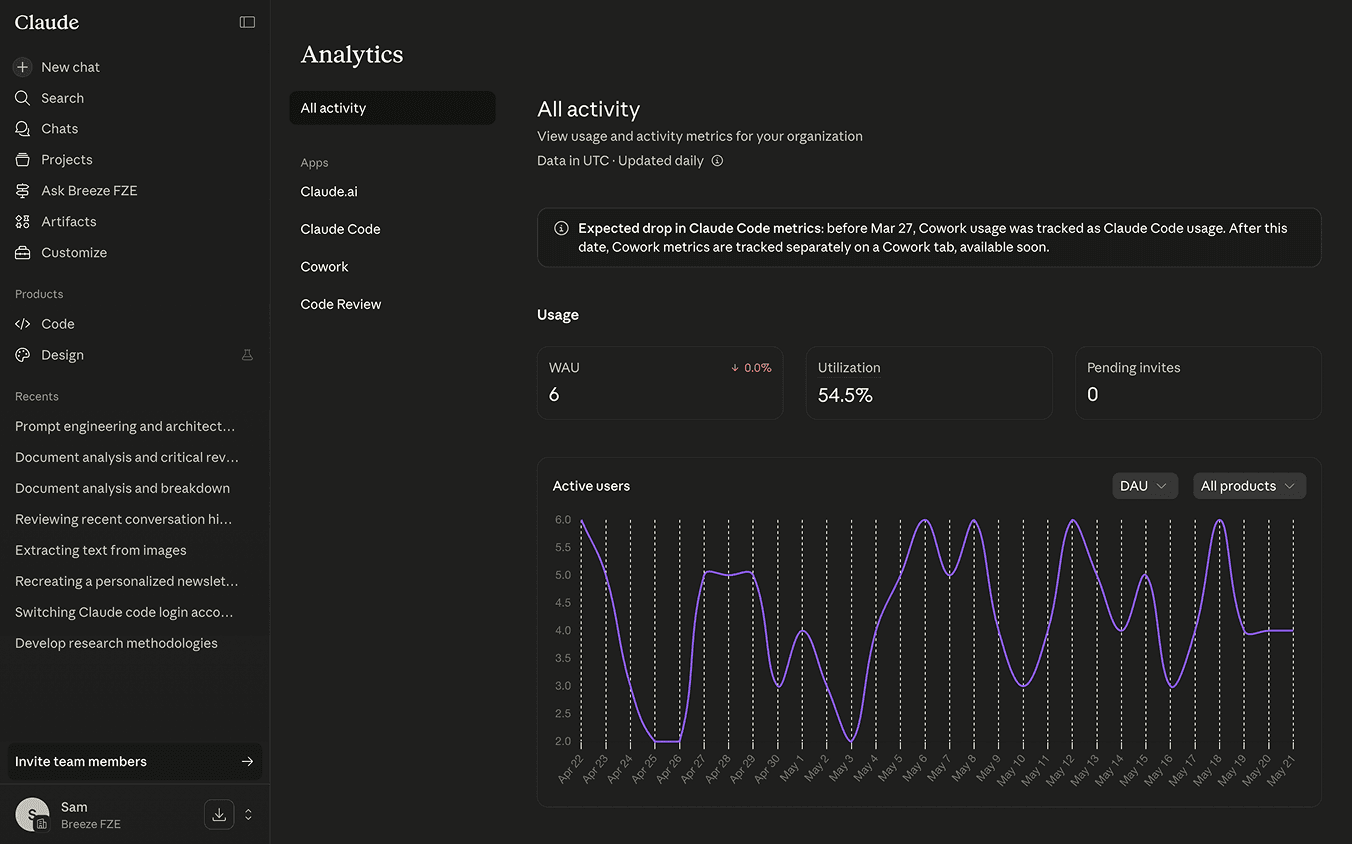Click the Projects folder icon
The width and height of the screenshot is (1352, 844).
[x=22, y=160]
